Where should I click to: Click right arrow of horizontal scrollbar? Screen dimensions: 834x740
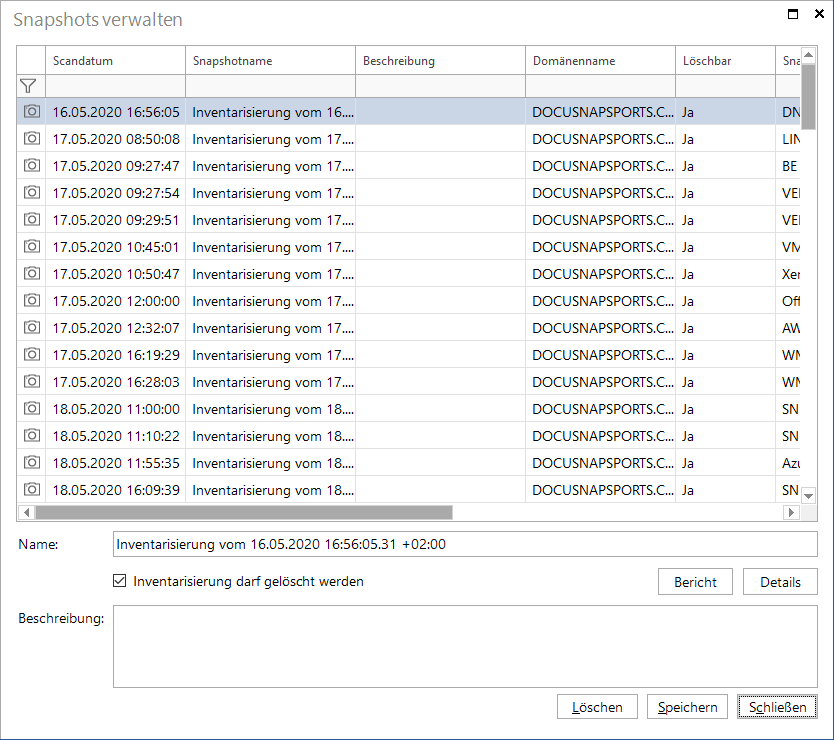[x=791, y=512]
